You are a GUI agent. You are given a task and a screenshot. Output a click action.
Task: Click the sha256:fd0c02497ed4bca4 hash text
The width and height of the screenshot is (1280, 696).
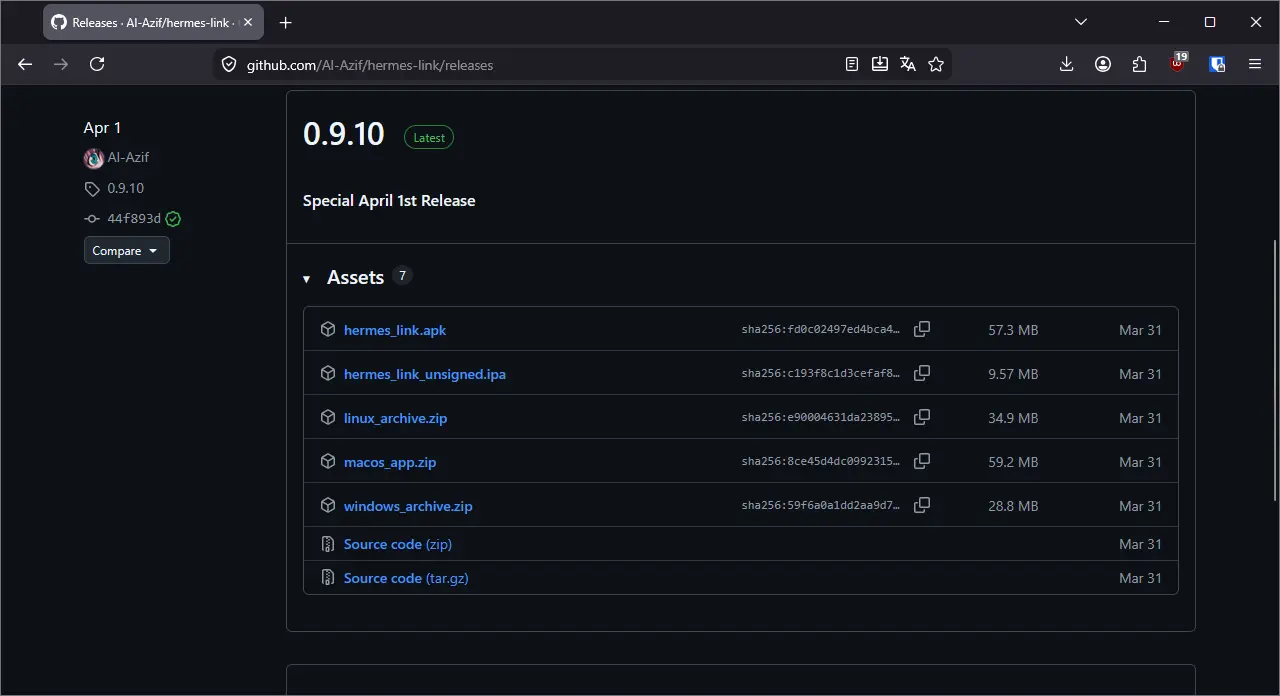(x=821, y=330)
